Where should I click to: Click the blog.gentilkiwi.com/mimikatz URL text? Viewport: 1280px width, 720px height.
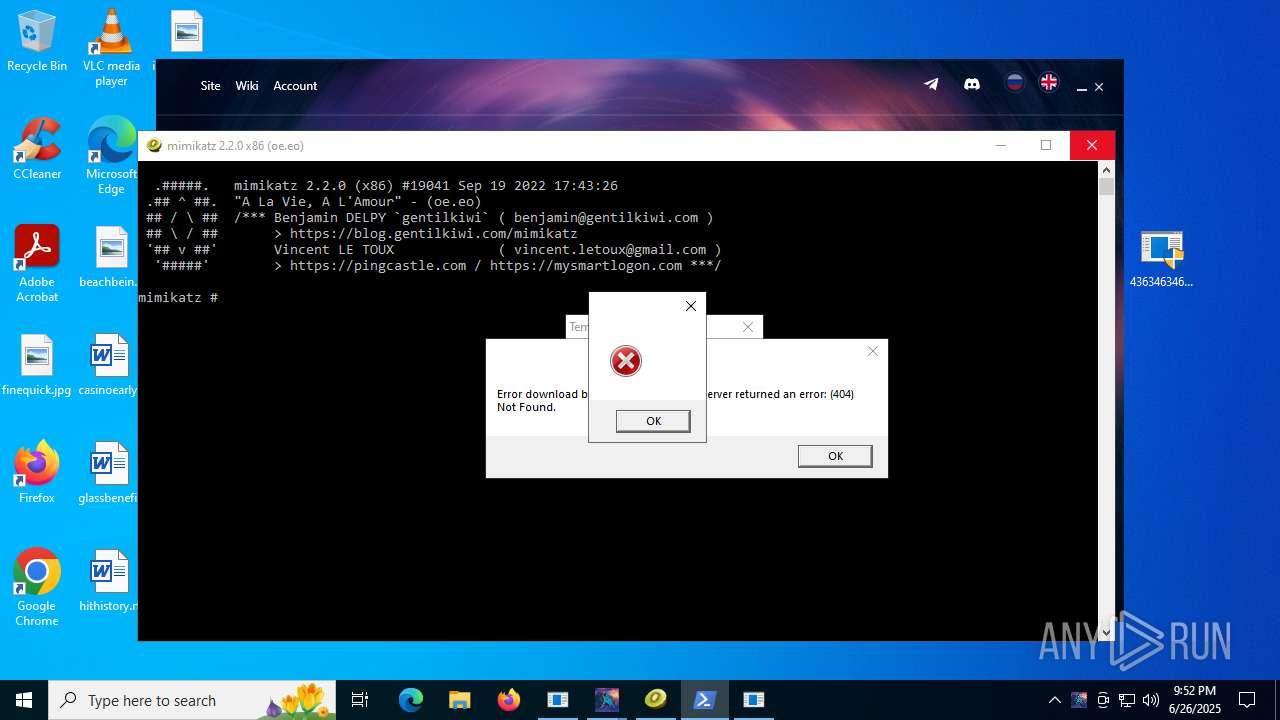click(x=433, y=234)
